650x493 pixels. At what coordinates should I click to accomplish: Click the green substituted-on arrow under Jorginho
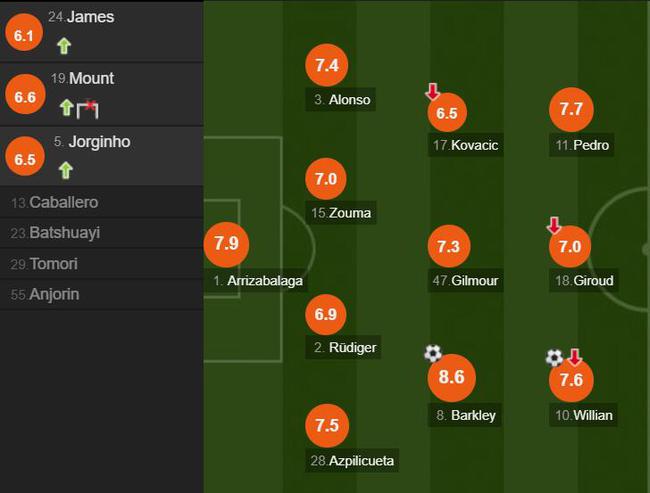click(x=65, y=170)
